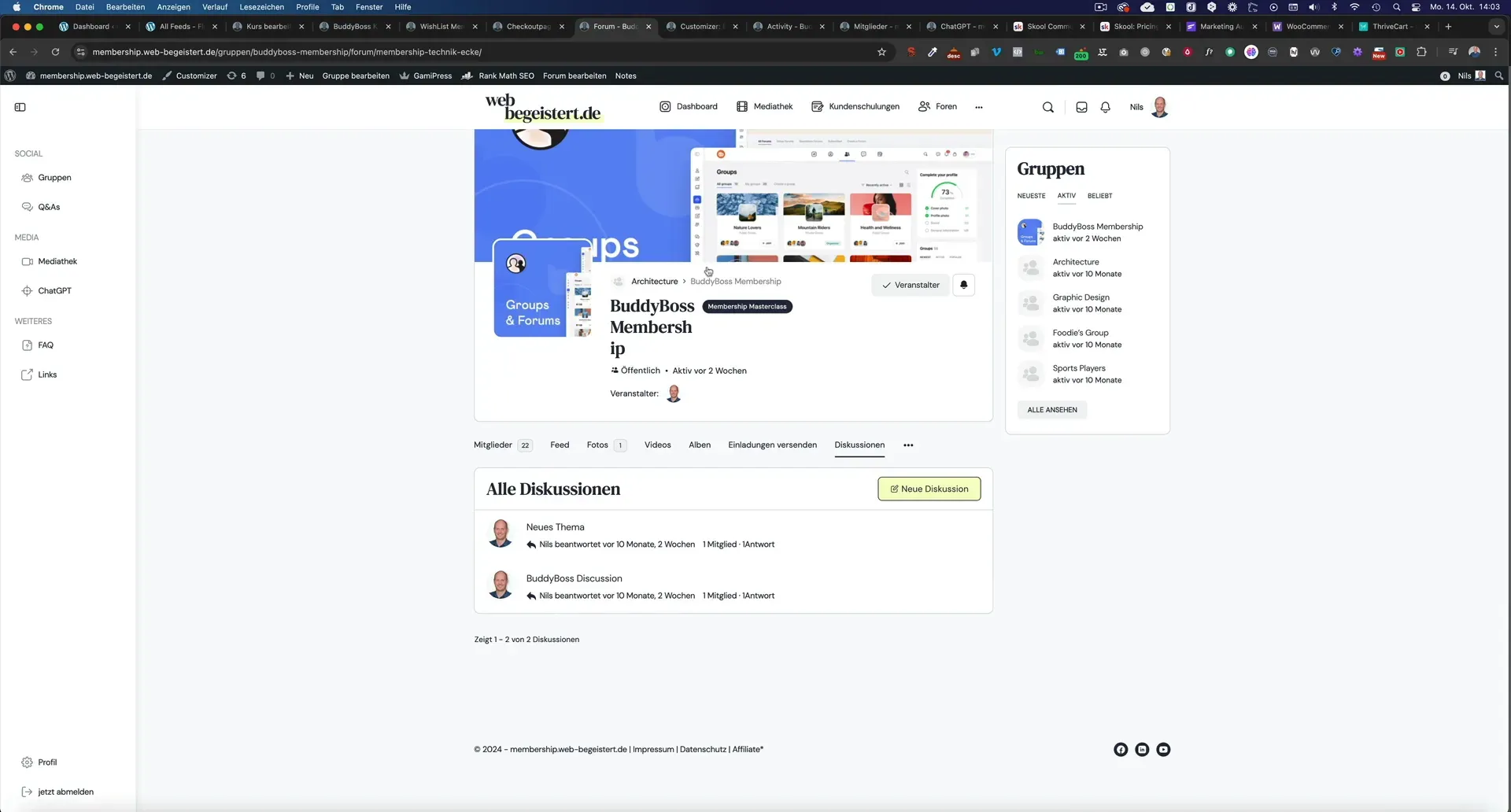This screenshot has height=812, width=1511.
Task: Click the LinkedIn footer icon
Action: click(x=1142, y=749)
